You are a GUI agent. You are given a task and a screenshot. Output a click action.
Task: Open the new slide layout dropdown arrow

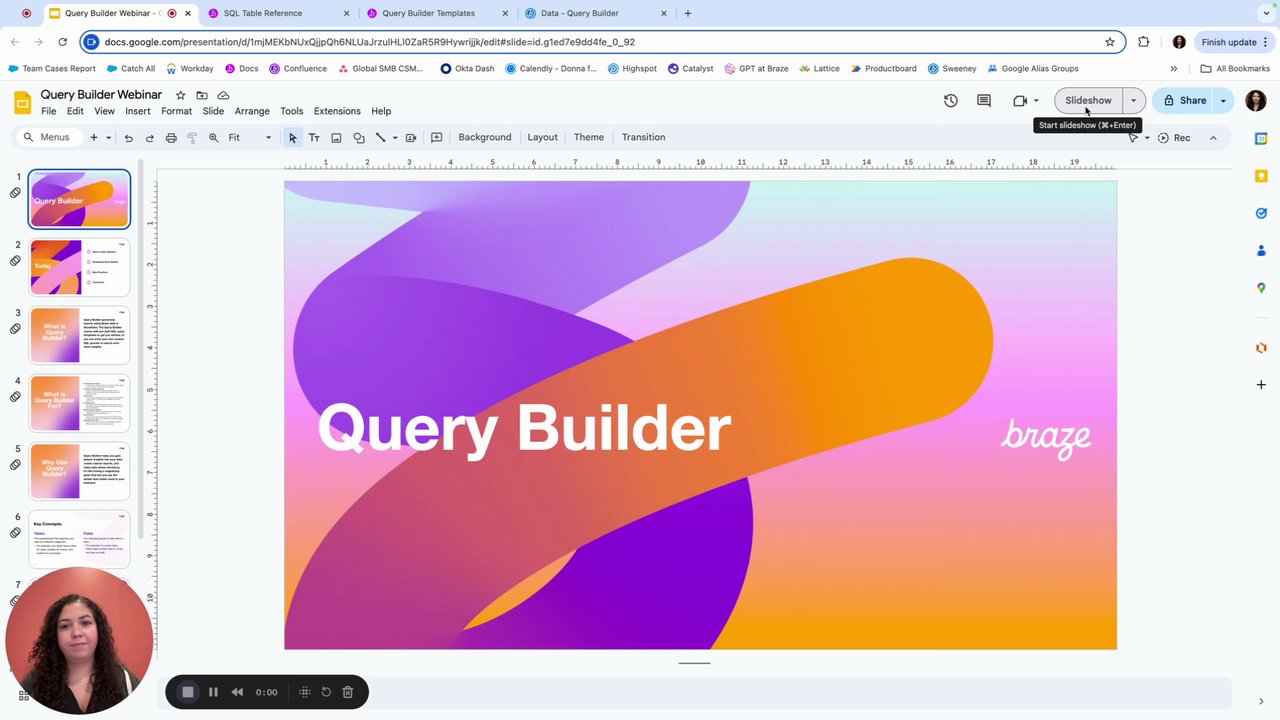click(108, 137)
